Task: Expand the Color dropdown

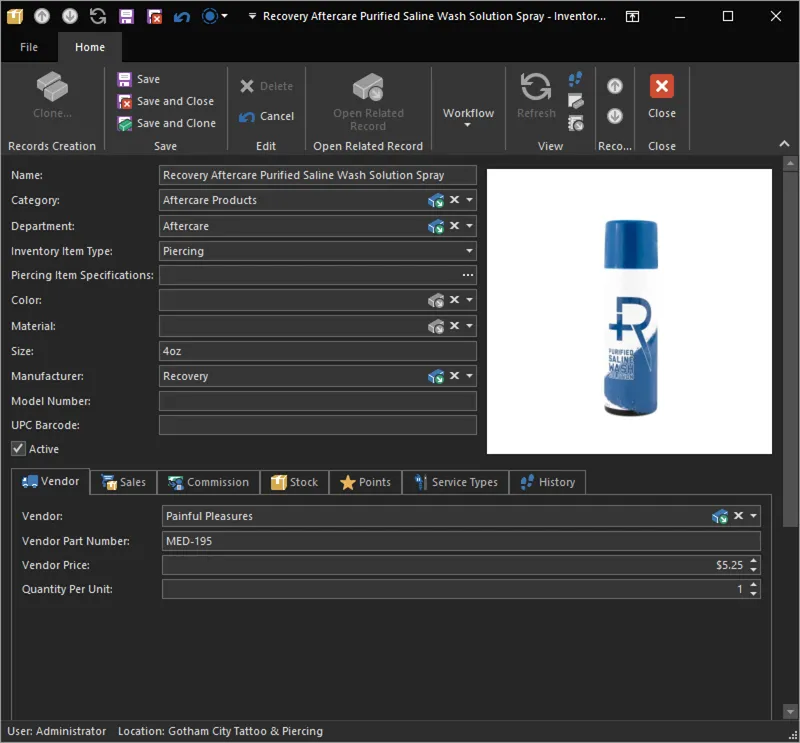Action: click(x=469, y=300)
